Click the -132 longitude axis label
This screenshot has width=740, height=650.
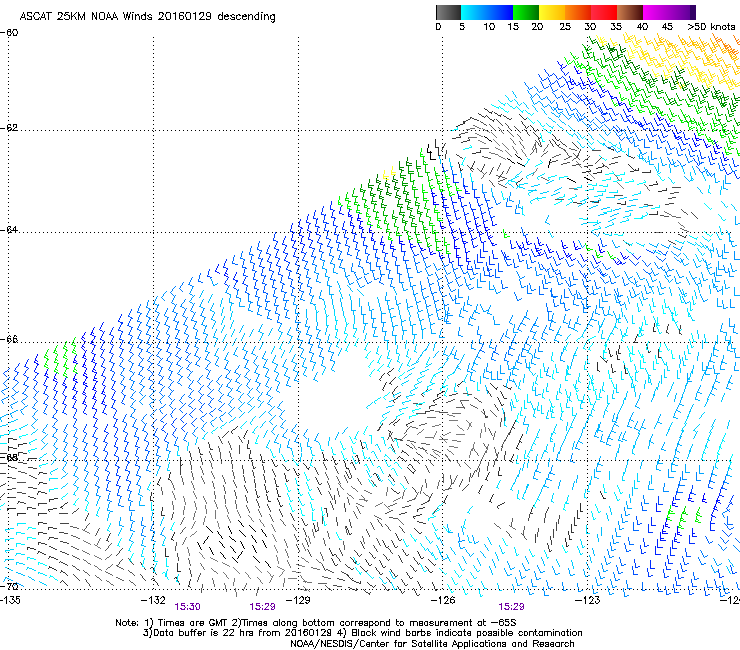153,600
